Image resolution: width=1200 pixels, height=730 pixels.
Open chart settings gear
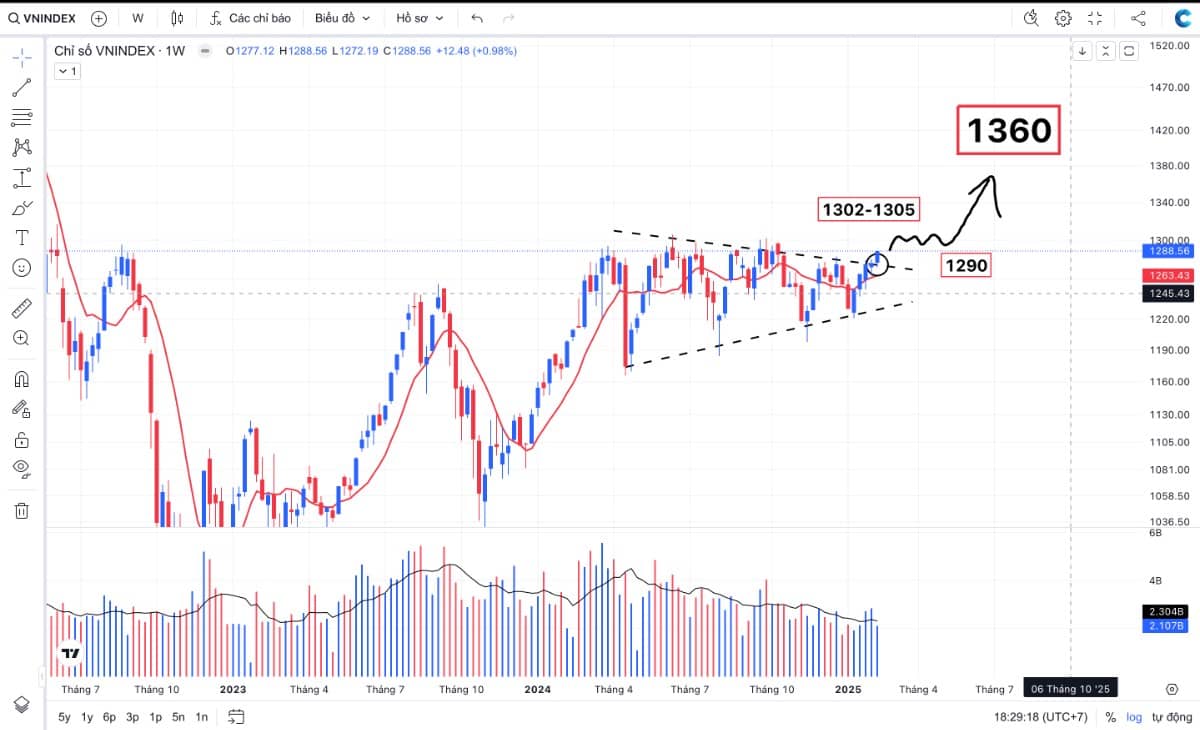(1063, 18)
